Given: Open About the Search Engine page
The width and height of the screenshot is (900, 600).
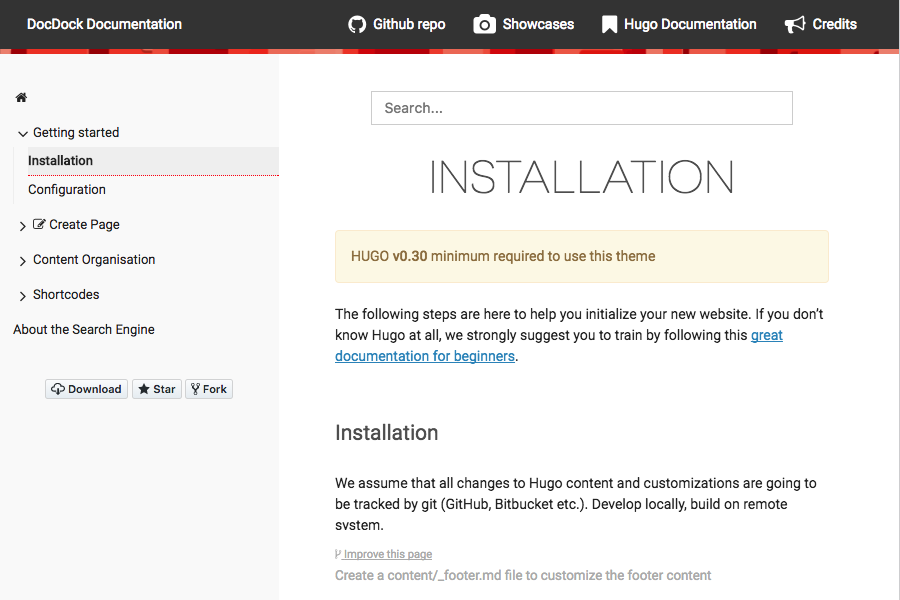Looking at the screenshot, I should 84,329.
